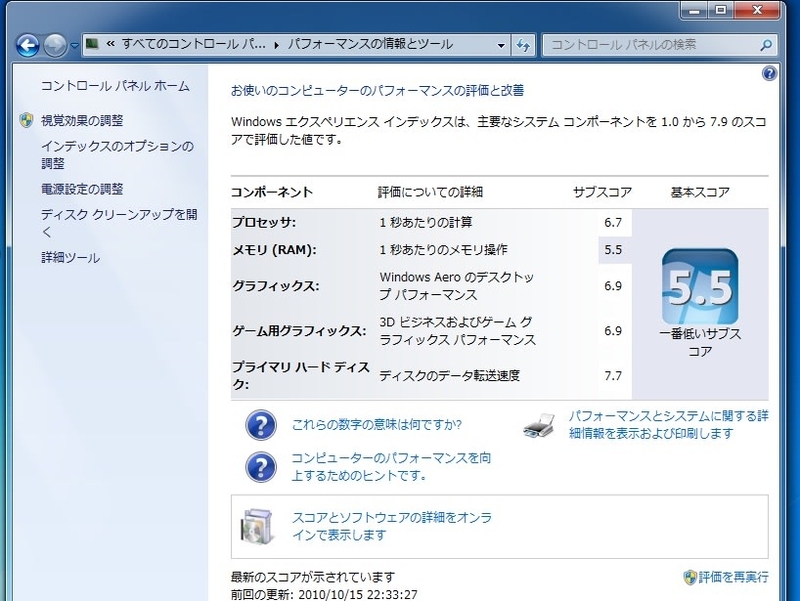Click 評価を再実行 to rerun assessment
Viewport: 800px width, 601px height.
point(733,578)
